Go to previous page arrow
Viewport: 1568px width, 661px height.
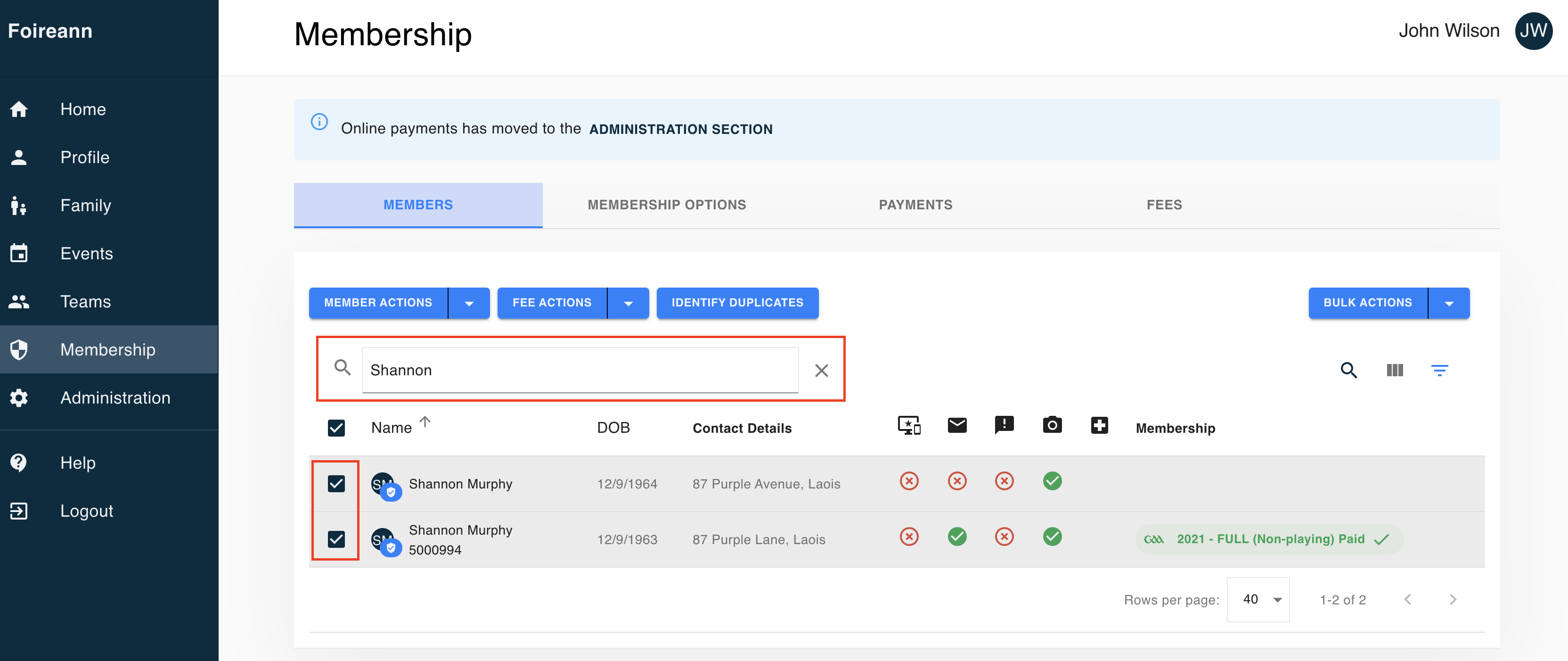point(1407,599)
